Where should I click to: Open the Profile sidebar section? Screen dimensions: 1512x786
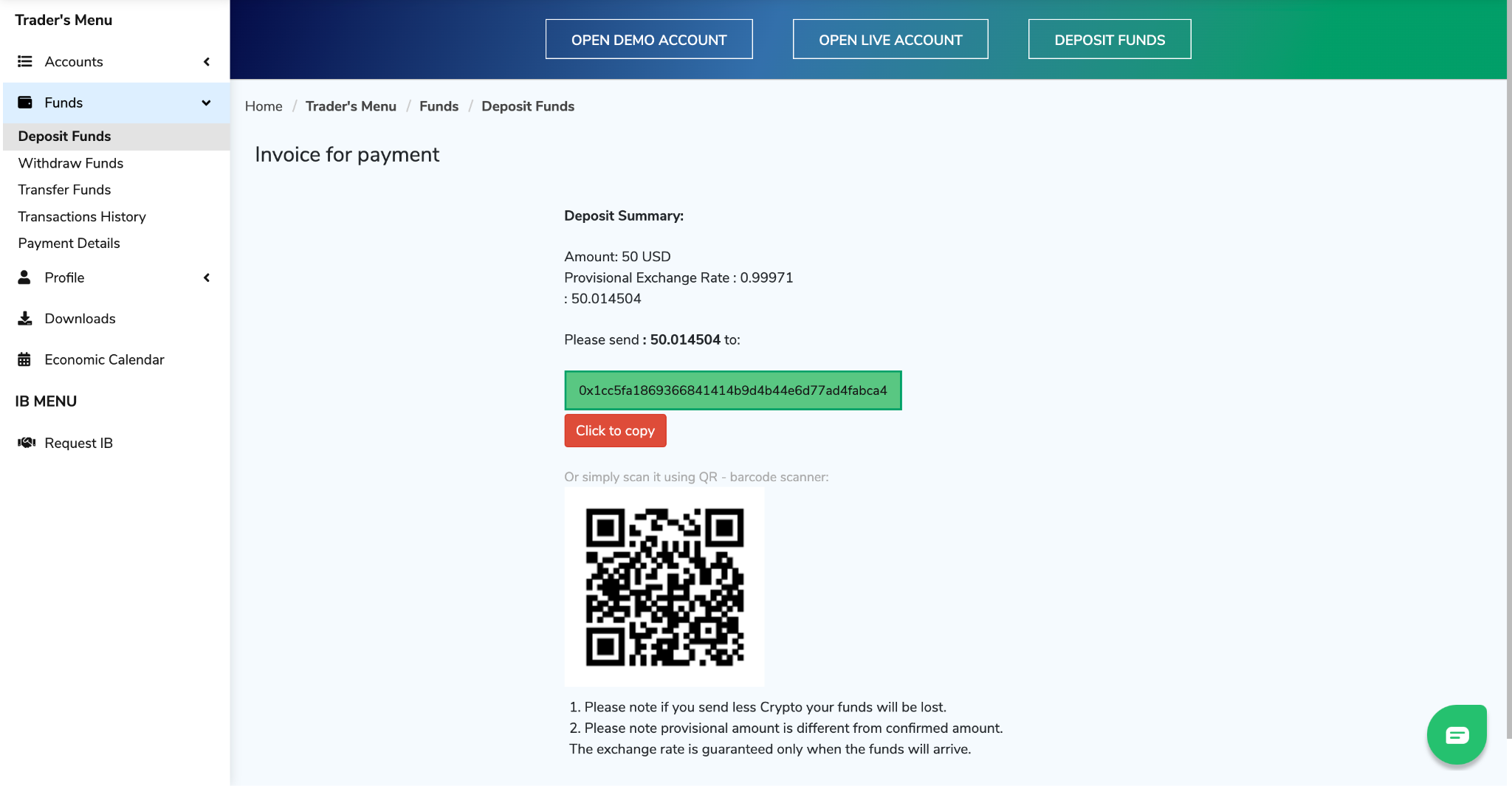click(117, 277)
